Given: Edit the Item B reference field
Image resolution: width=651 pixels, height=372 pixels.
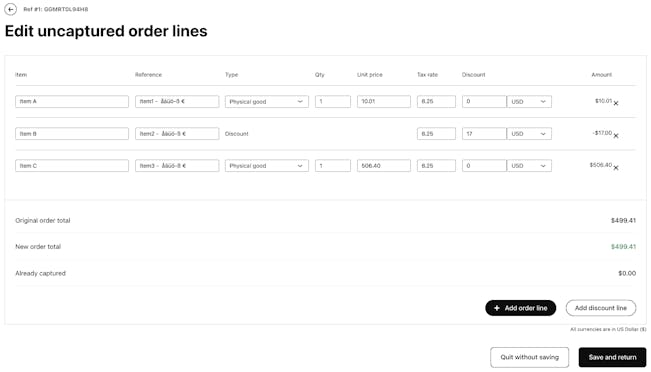Looking at the screenshot, I should pos(177,134).
